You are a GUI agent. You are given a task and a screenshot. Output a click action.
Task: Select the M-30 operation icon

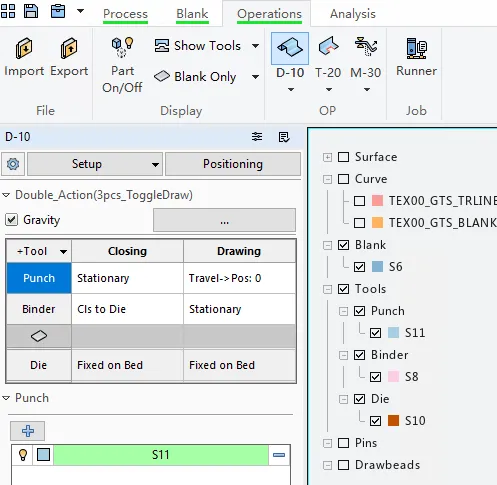point(366,47)
